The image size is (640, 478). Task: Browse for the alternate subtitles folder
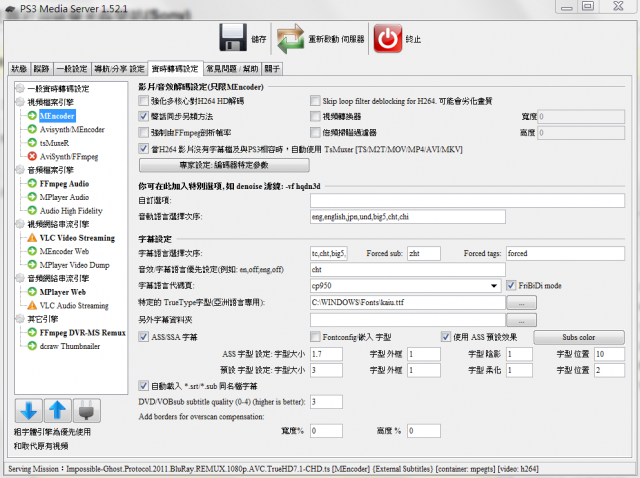[521, 320]
